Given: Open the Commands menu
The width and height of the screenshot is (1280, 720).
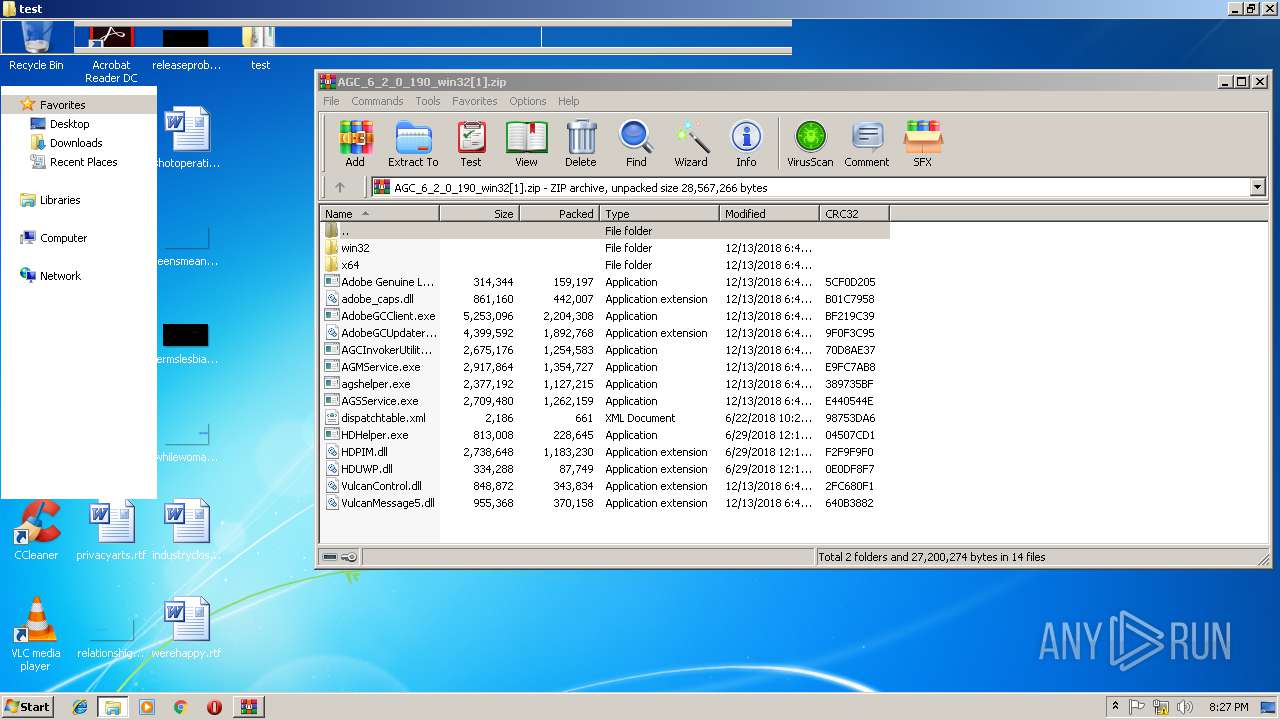Looking at the screenshot, I should point(377,101).
